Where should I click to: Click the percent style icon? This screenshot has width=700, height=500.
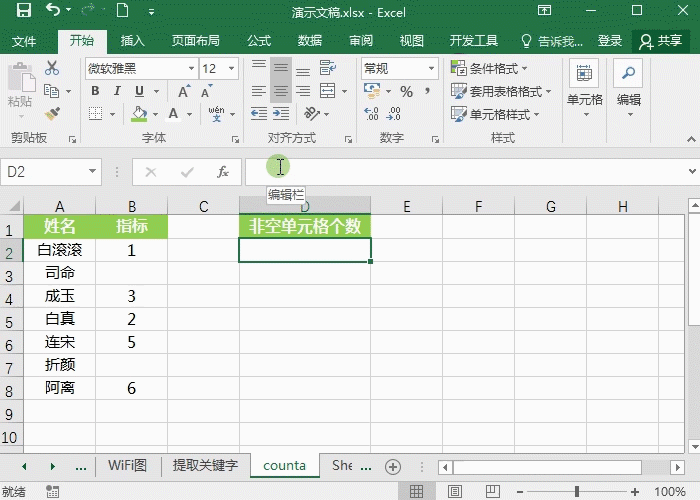point(406,91)
